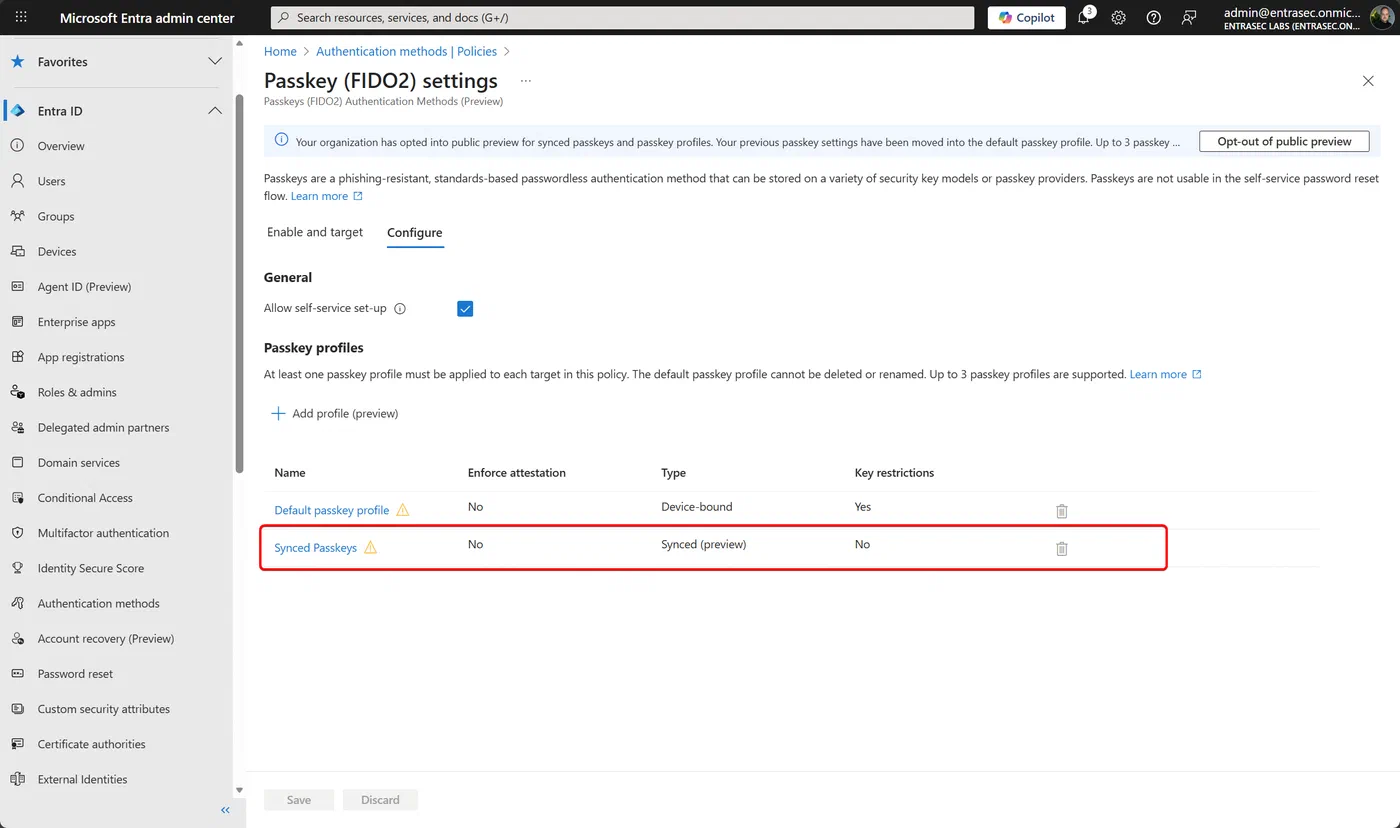Image resolution: width=1400 pixels, height=828 pixels.
Task: Switch to Enable and target tab
Action: [x=315, y=232]
